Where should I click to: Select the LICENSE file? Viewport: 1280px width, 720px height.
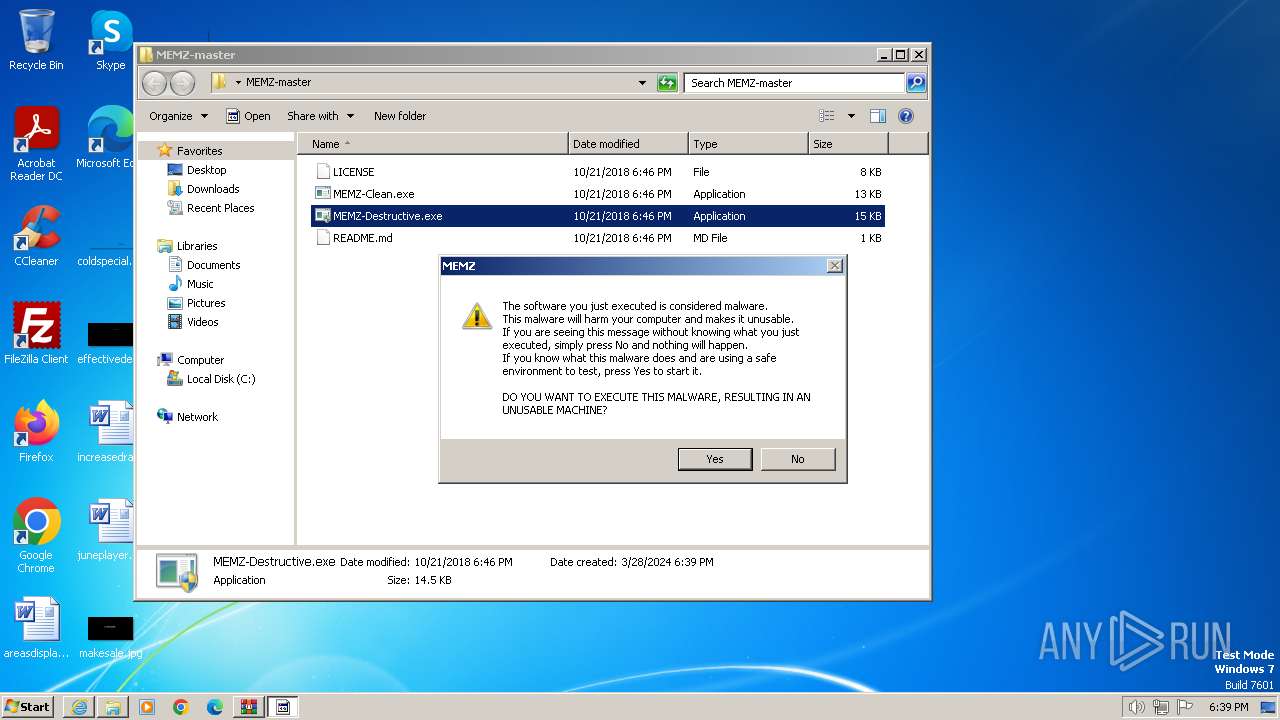click(598, 172)
